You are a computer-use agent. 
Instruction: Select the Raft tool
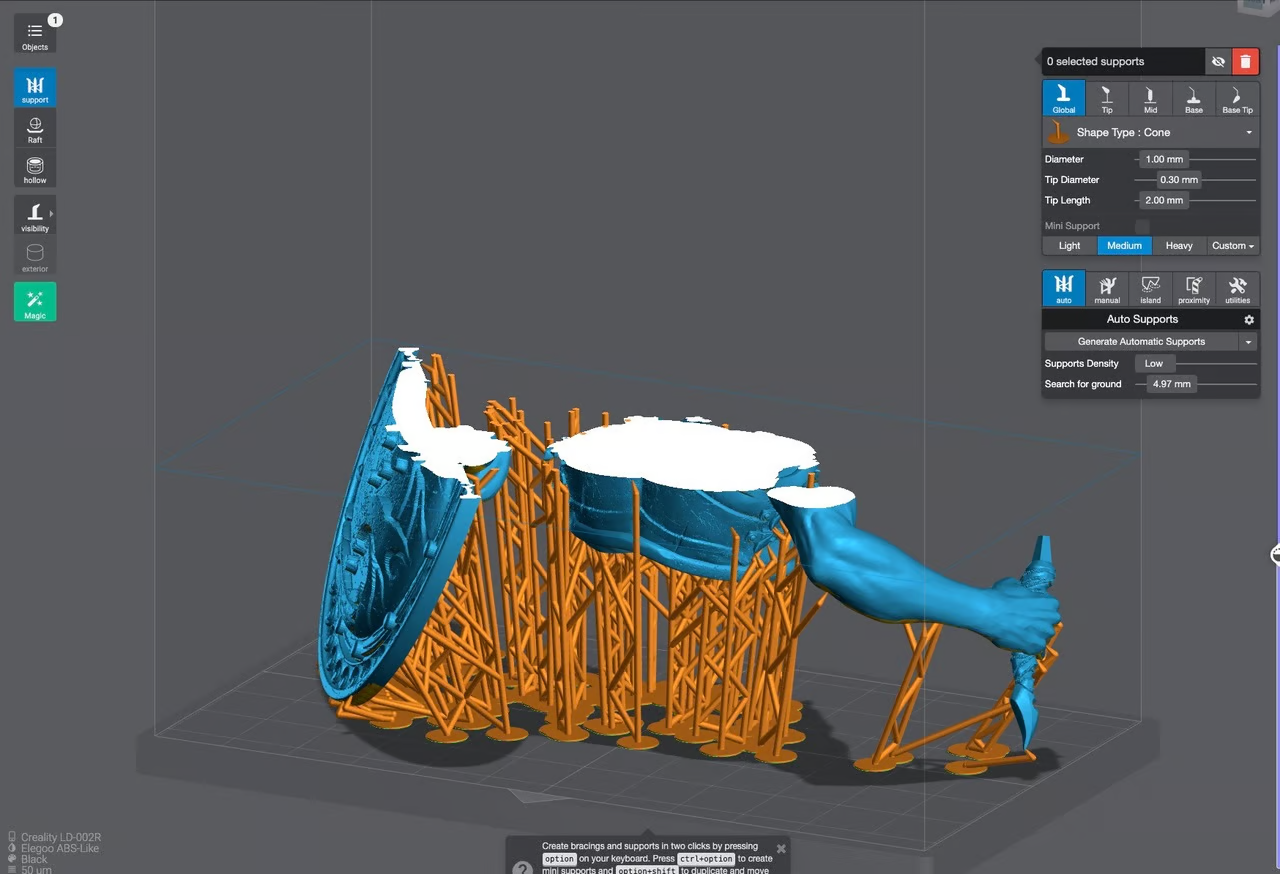(35, 129)
